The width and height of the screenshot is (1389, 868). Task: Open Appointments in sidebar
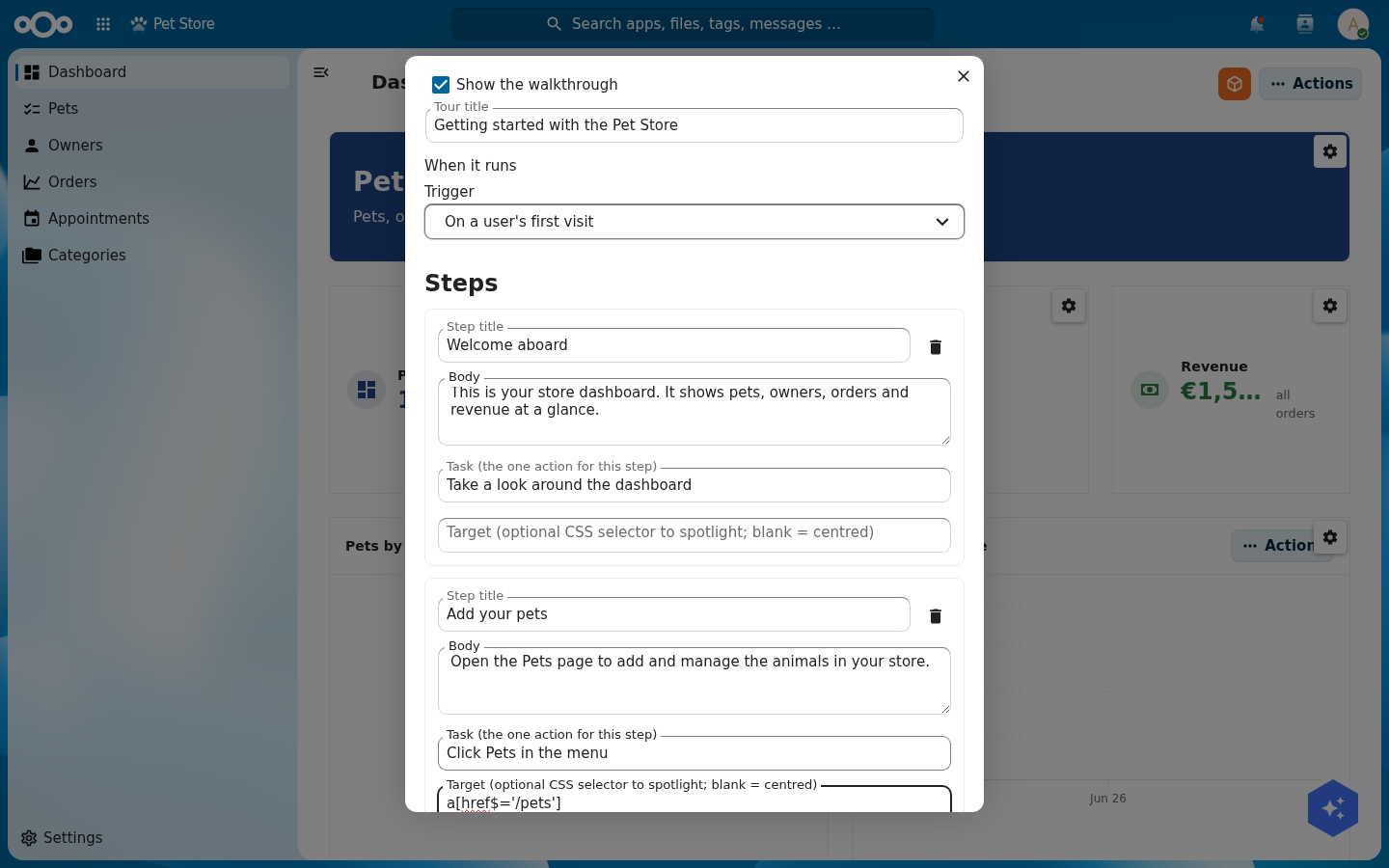point(152,219)
